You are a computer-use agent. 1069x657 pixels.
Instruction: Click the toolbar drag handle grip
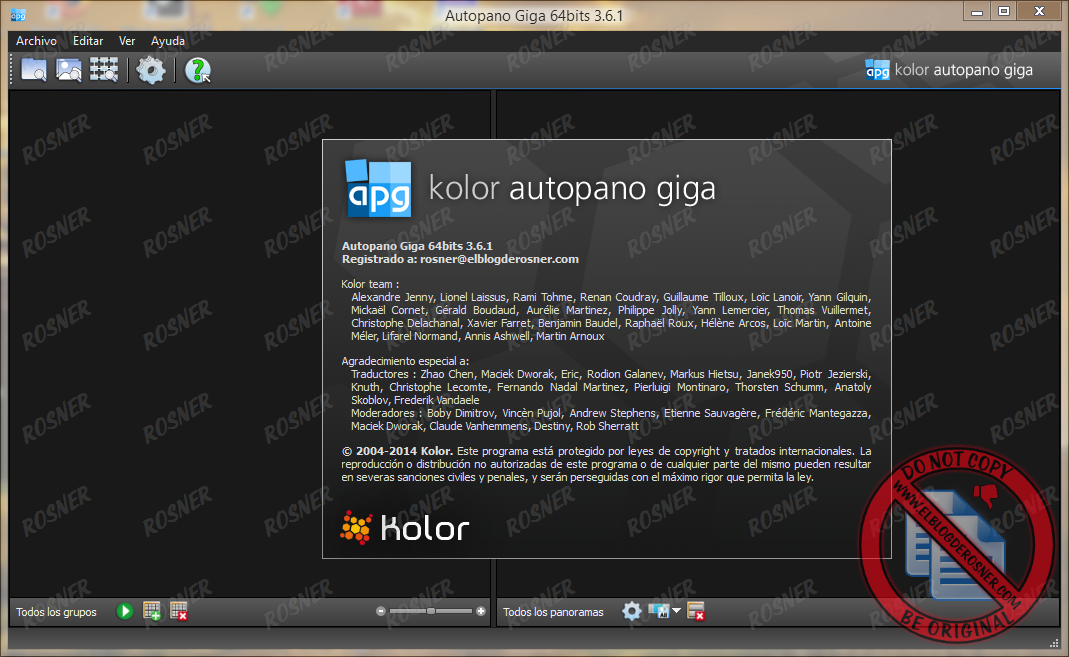(12, 70)
